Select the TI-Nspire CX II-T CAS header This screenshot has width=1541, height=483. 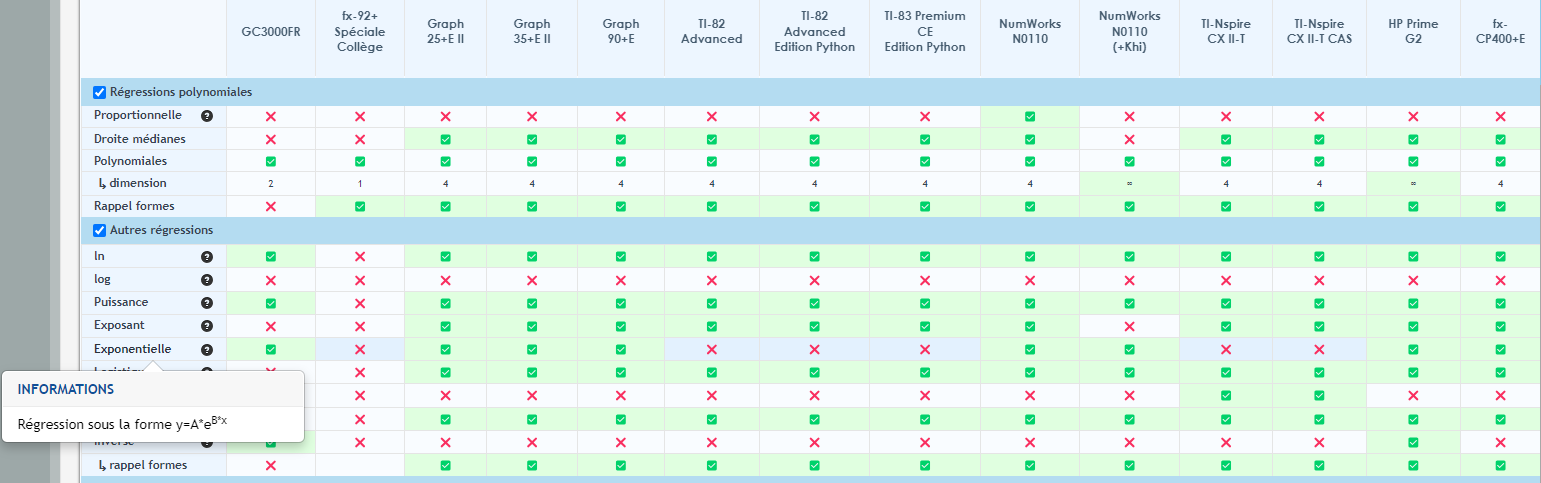point(1319,31)
